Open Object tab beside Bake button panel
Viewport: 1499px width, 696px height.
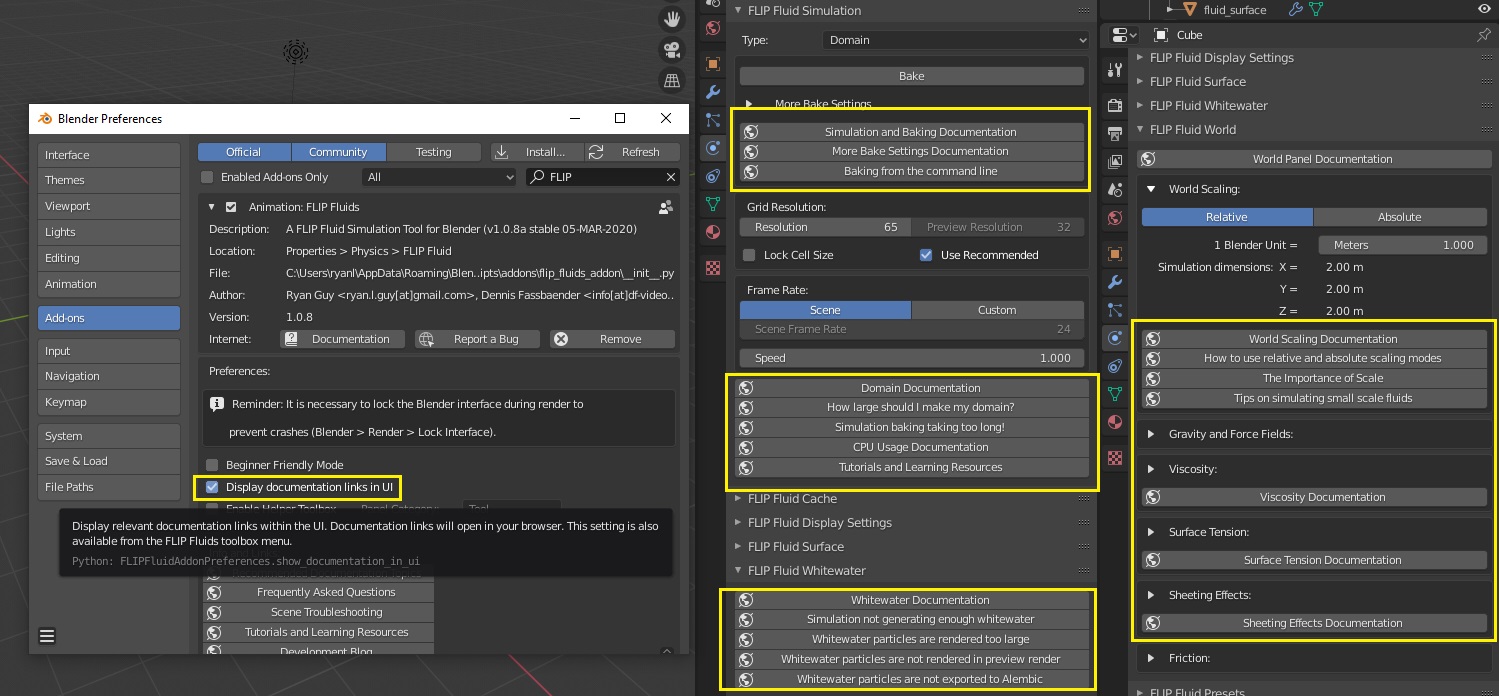coord(713,64)
